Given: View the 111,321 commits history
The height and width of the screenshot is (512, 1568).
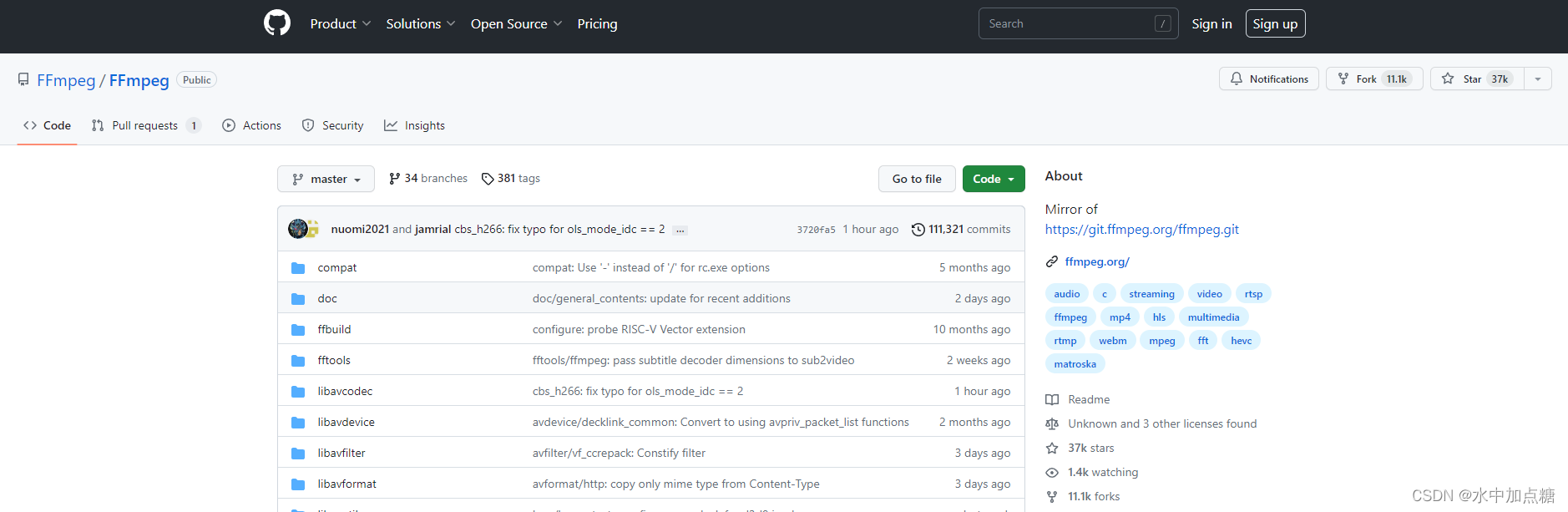Looking at the screenshot, I should 961,229.
